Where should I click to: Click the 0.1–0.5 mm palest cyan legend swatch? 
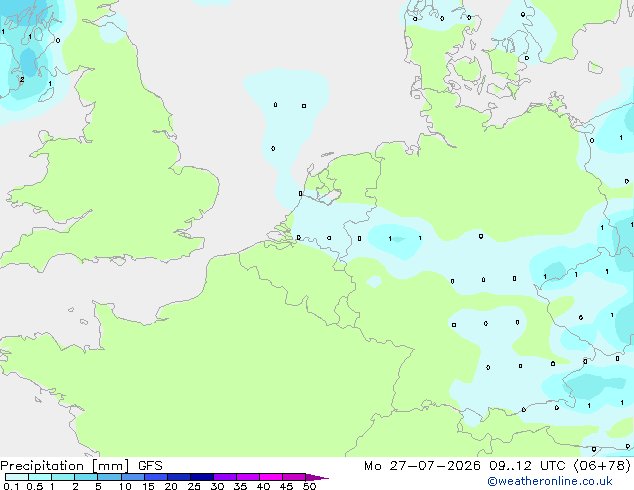[17, 477]
